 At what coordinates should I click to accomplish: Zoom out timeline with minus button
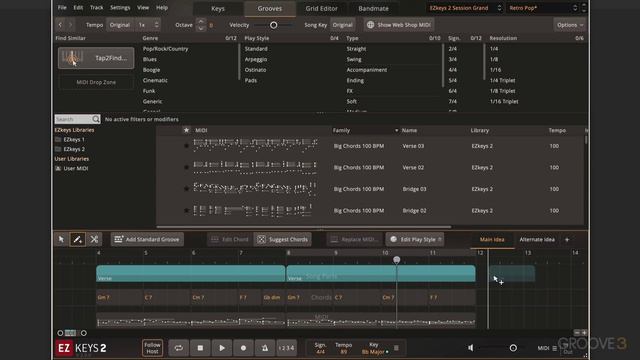point(577,333)
